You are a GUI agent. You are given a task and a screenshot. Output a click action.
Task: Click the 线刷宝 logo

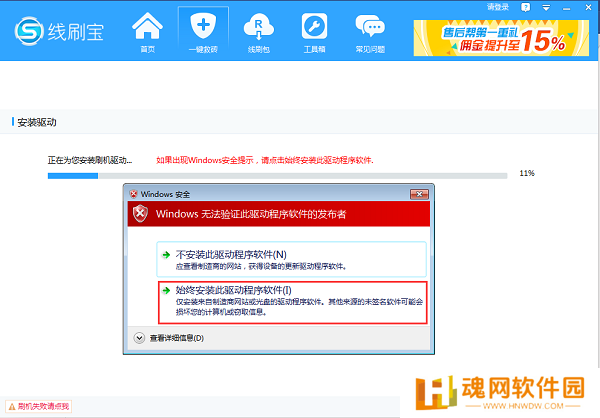(59, 31)
